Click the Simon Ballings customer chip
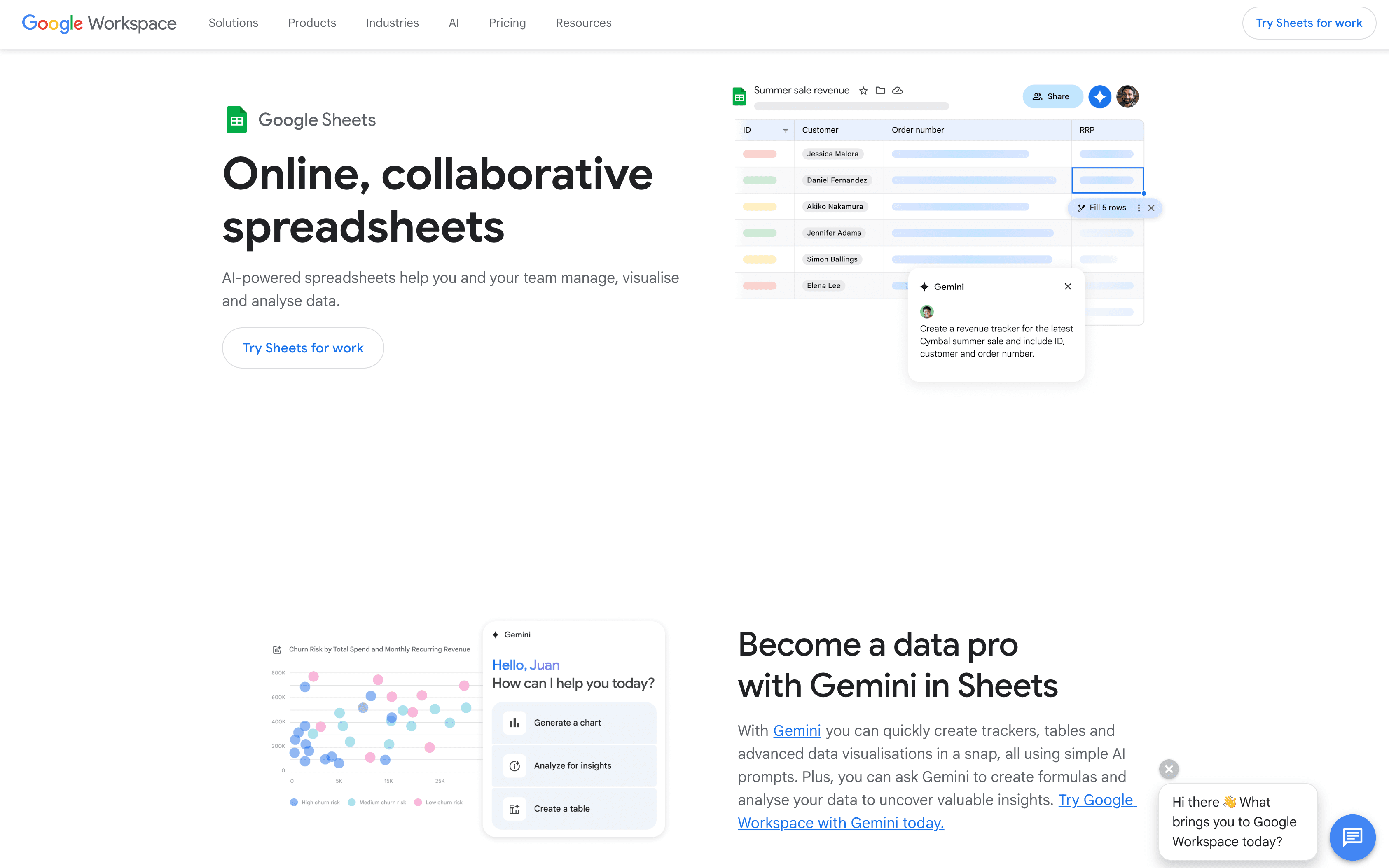 [x=832, y=259]
